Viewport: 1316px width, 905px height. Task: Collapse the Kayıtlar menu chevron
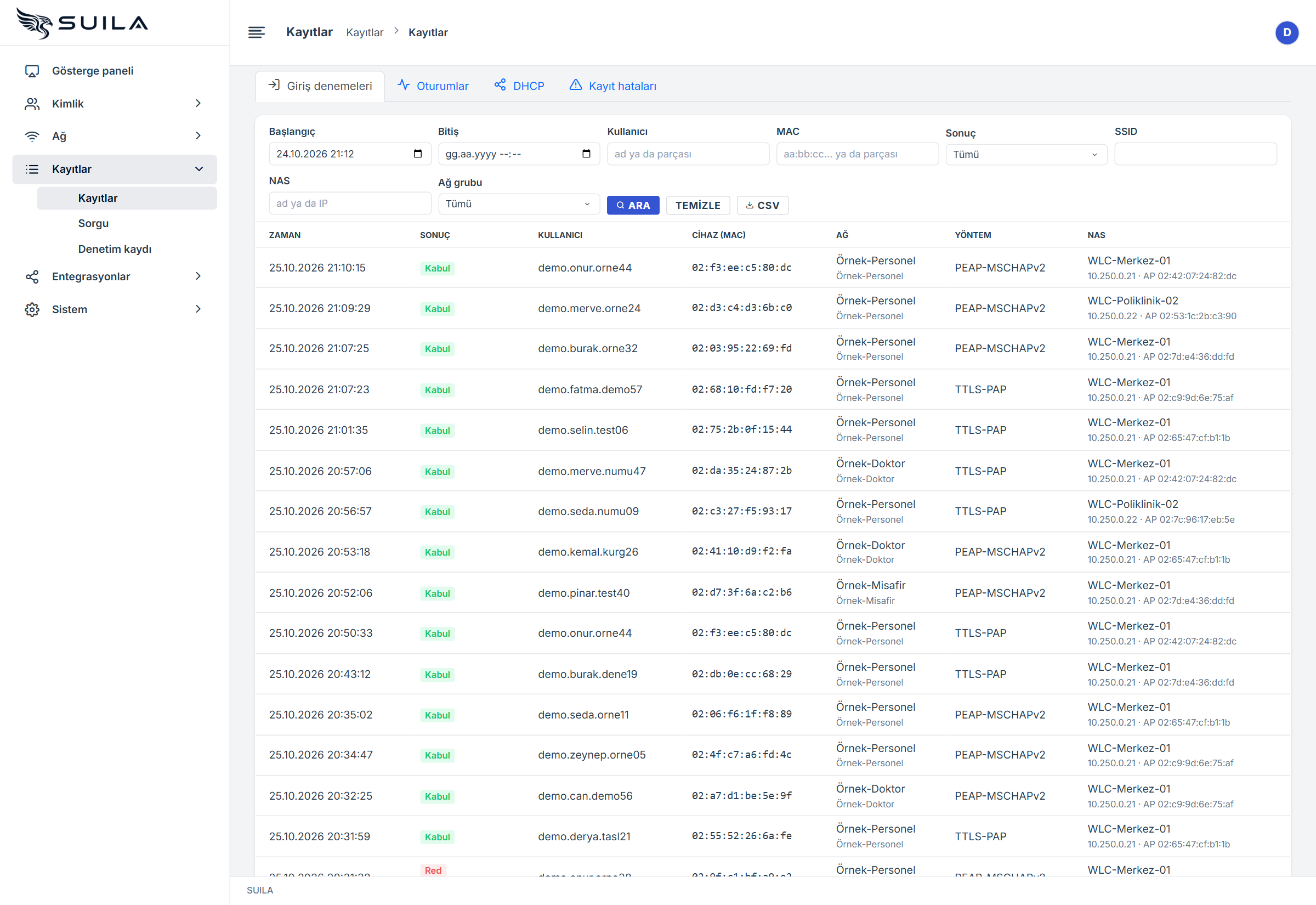[x=199, y=169]
